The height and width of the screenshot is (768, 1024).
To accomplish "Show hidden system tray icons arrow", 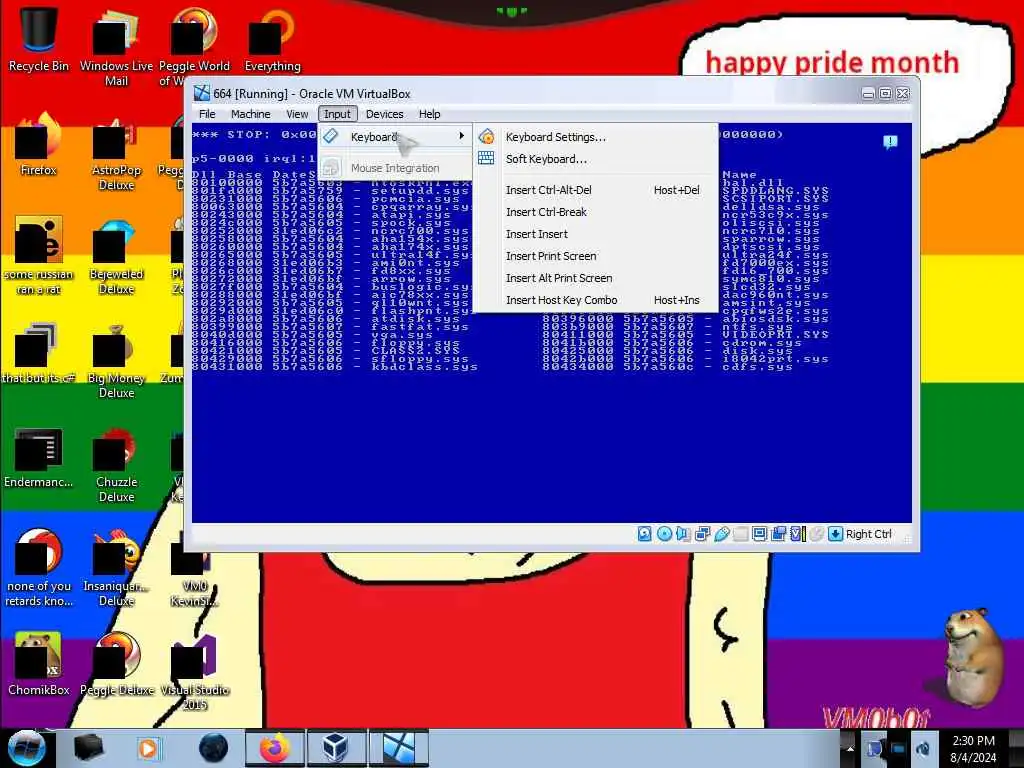I will [850, 748].
